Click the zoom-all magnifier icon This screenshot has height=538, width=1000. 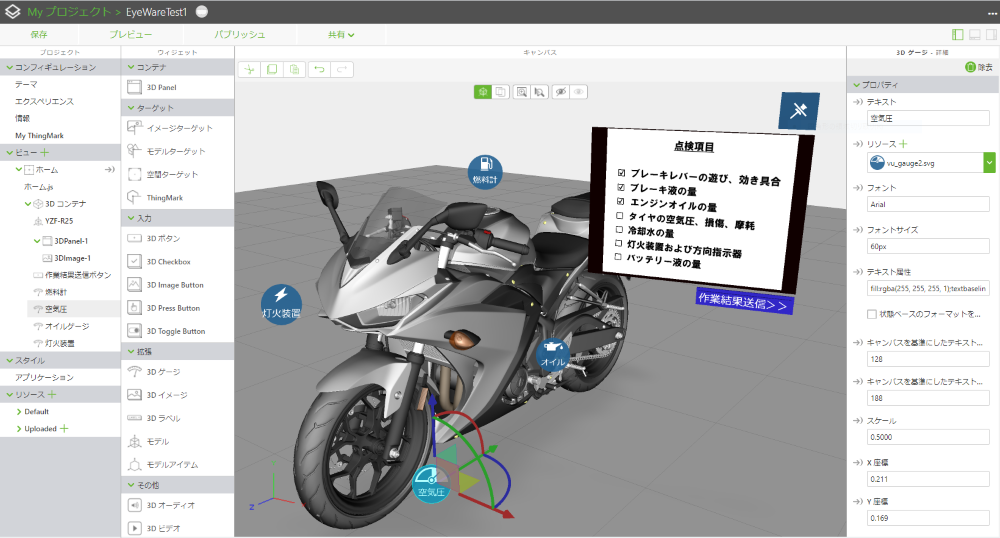[522, 92]
